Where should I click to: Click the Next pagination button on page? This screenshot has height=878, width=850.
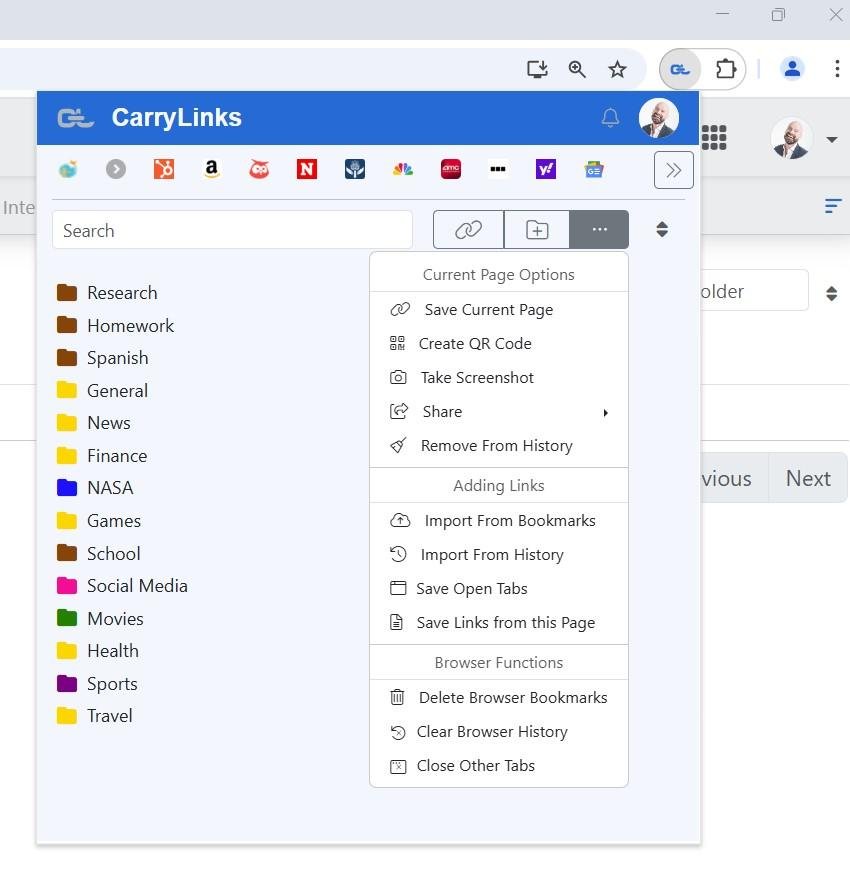pos(808,478)
